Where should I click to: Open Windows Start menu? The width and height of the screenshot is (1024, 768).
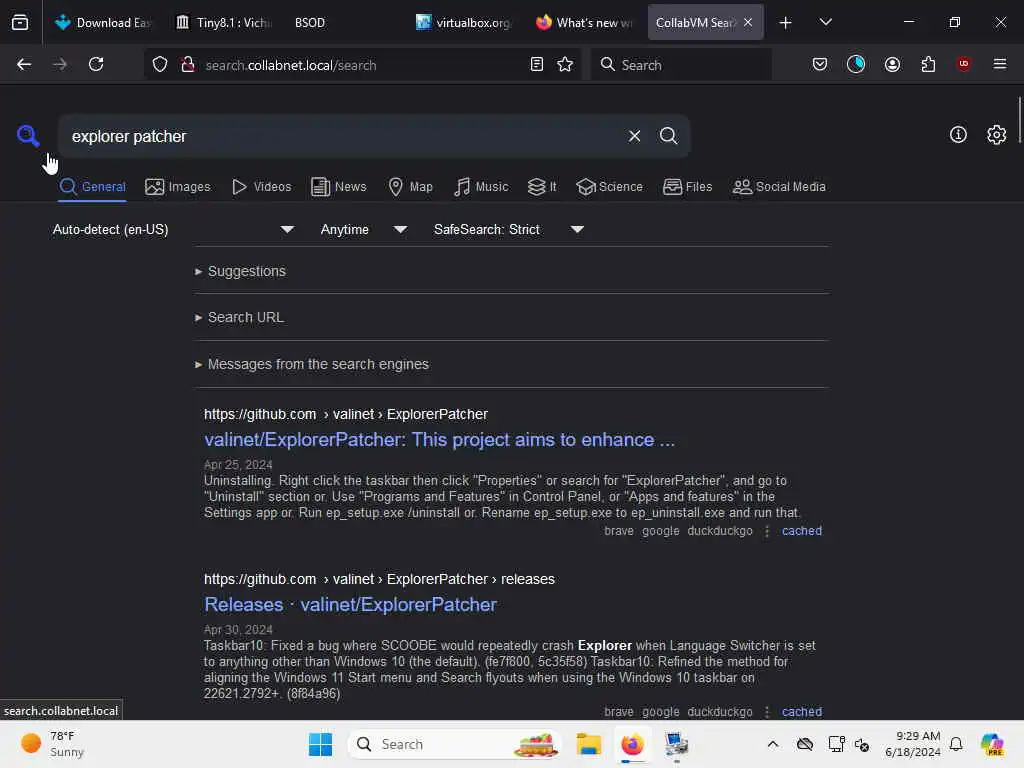point(320,744)
